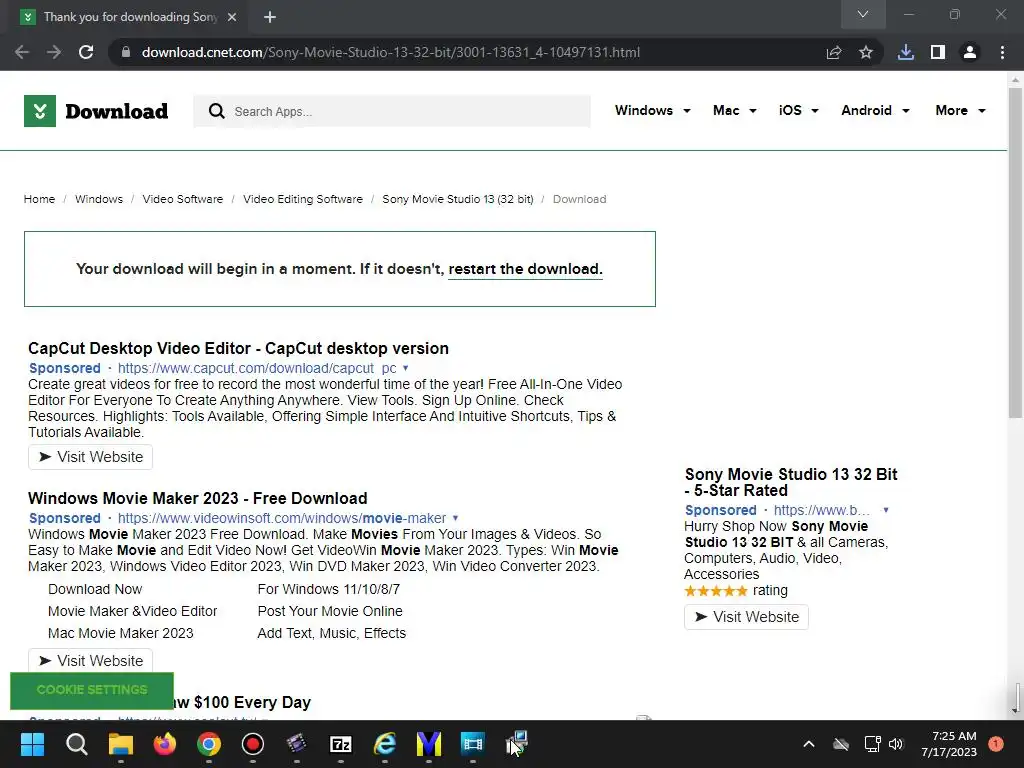Expand the Android navigation menu
Image resolution: width=1024 pixels, height=768 pixels.
pyautogui.click(x=876, y=110)
